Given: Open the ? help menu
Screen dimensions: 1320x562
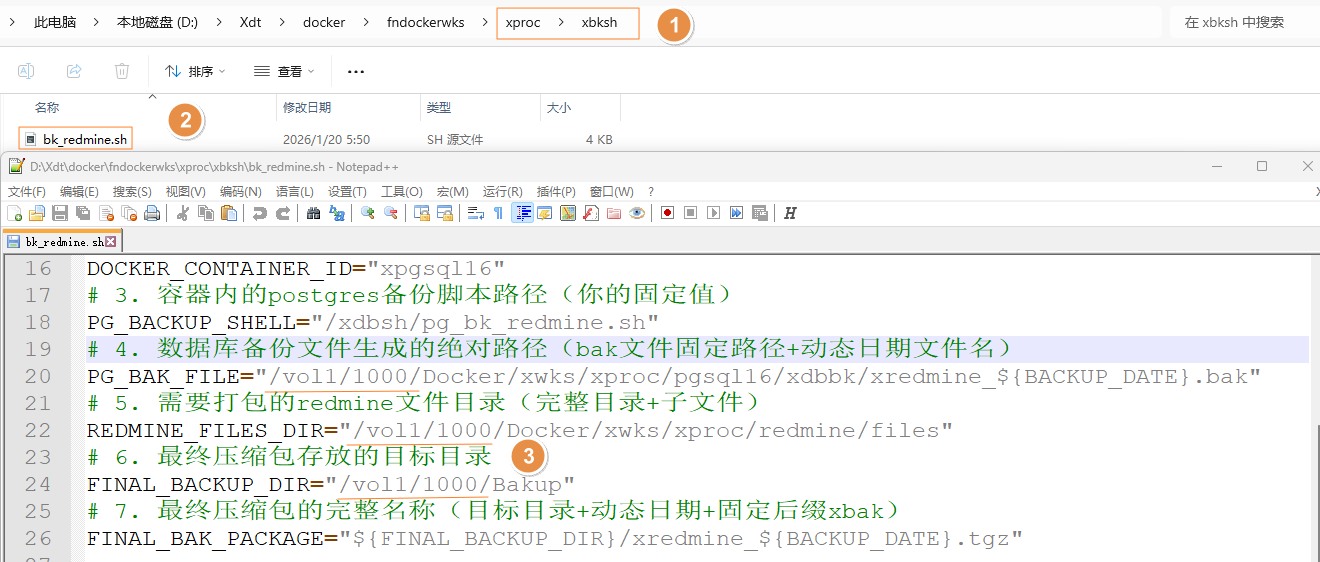Looking at the screenshot, I should click(651, 191).
